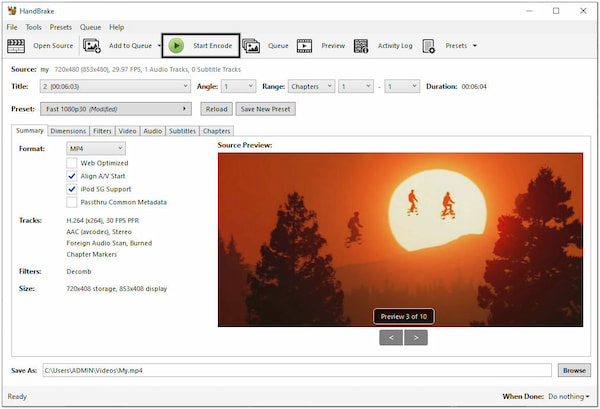
Task: Click the Save As file path field
Action: pyautogui.click(x=297, y=370)
